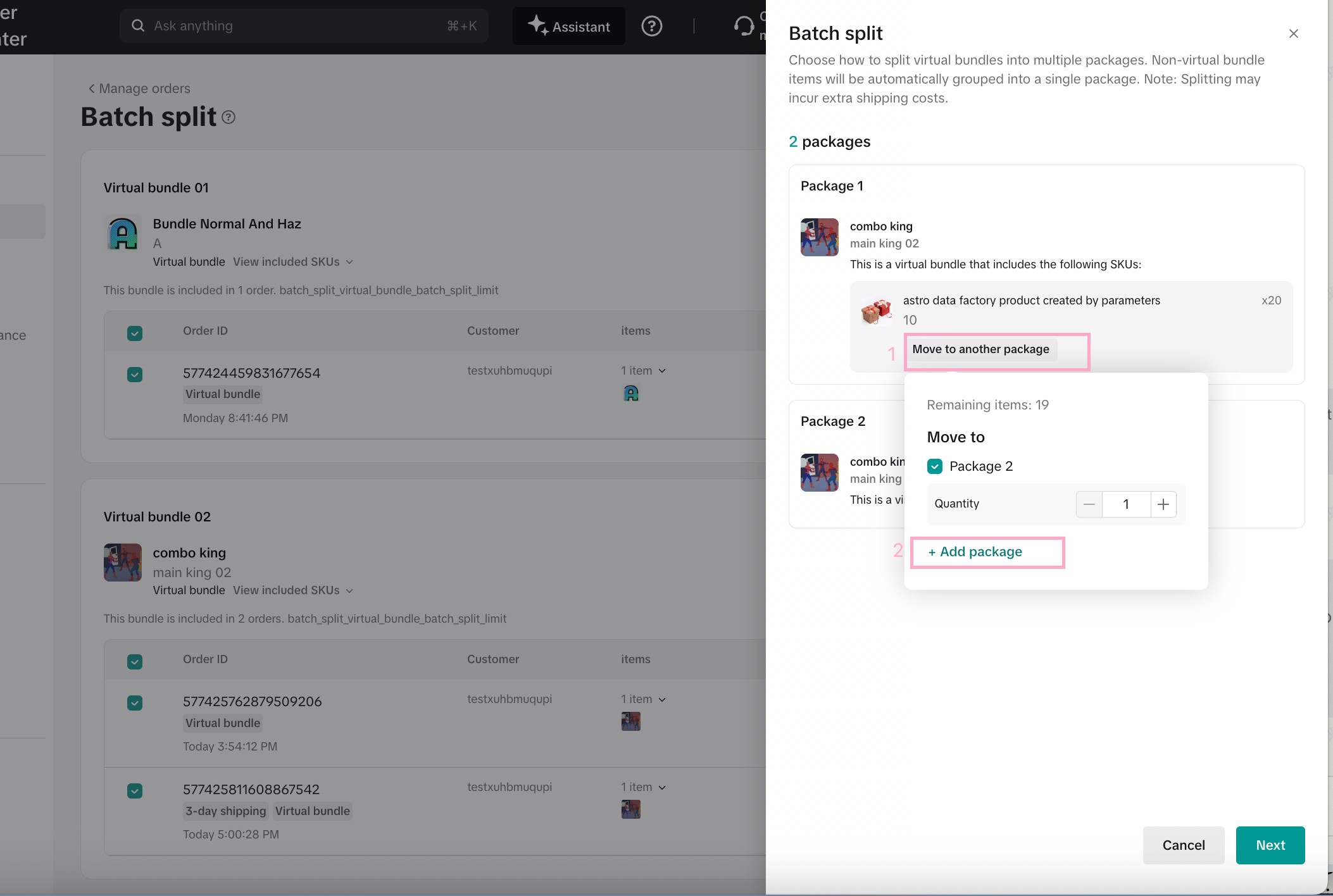Screen dimensions: 1333x896
Task: Click the Bundle Normal And Haz product image
Action: point(123,233)
